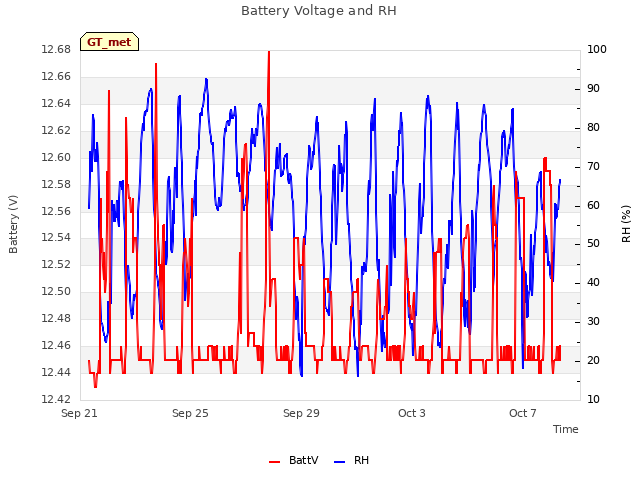Click the 10 RH axis value

click(593, 399)
